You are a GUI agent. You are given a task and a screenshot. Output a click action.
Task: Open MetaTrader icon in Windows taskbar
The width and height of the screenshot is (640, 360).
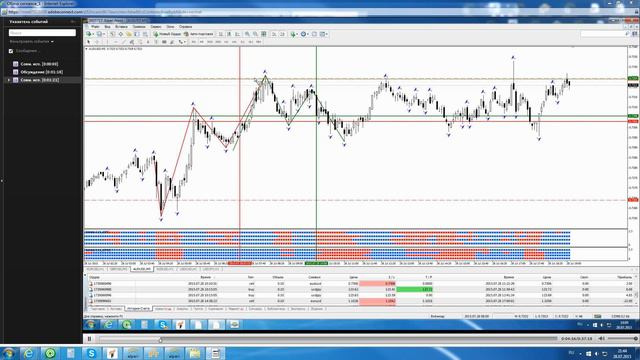tap(112, 353)
